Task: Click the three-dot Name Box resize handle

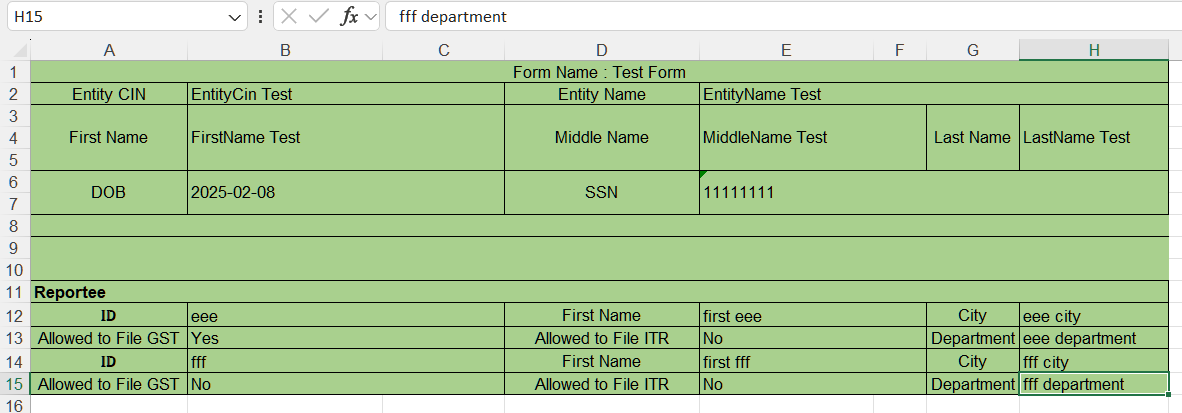Action: 261,17
